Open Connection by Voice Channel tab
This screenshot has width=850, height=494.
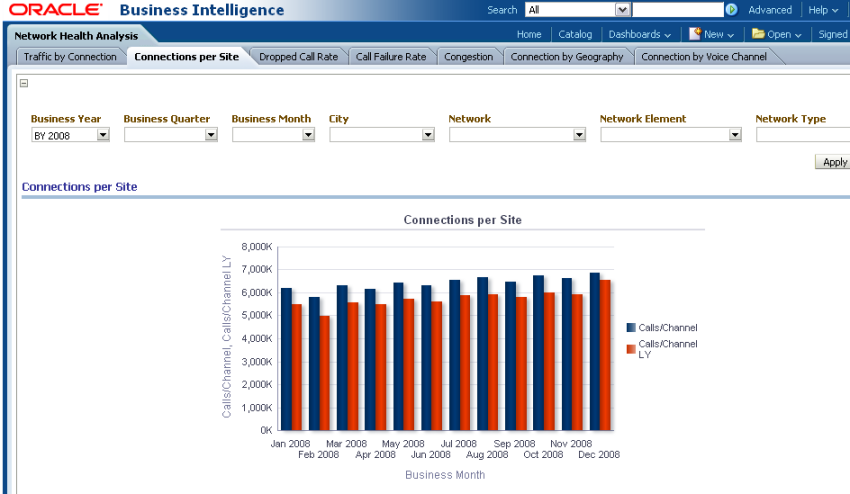pyautogui.click(x=704, y=56)
